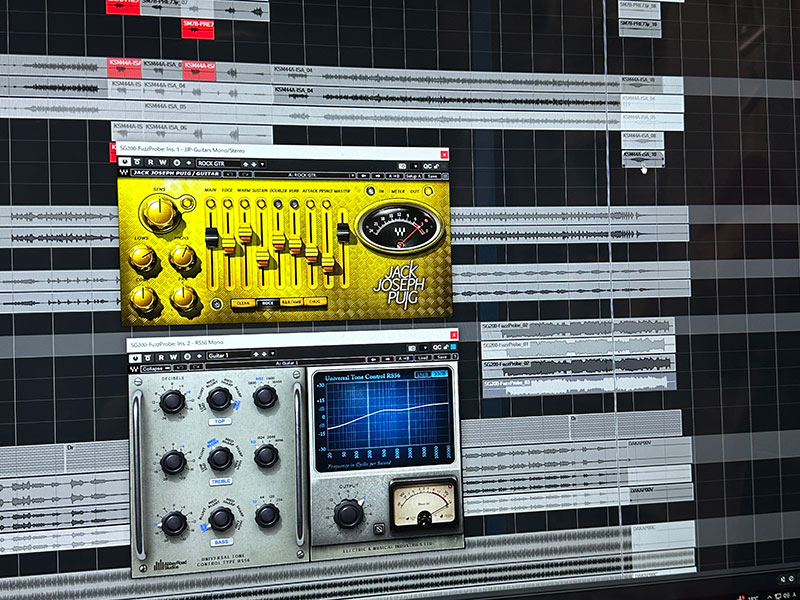Toggle the IN meter switch on JJP Guitars
Screen dimensions: 800x600
(371, 191)
